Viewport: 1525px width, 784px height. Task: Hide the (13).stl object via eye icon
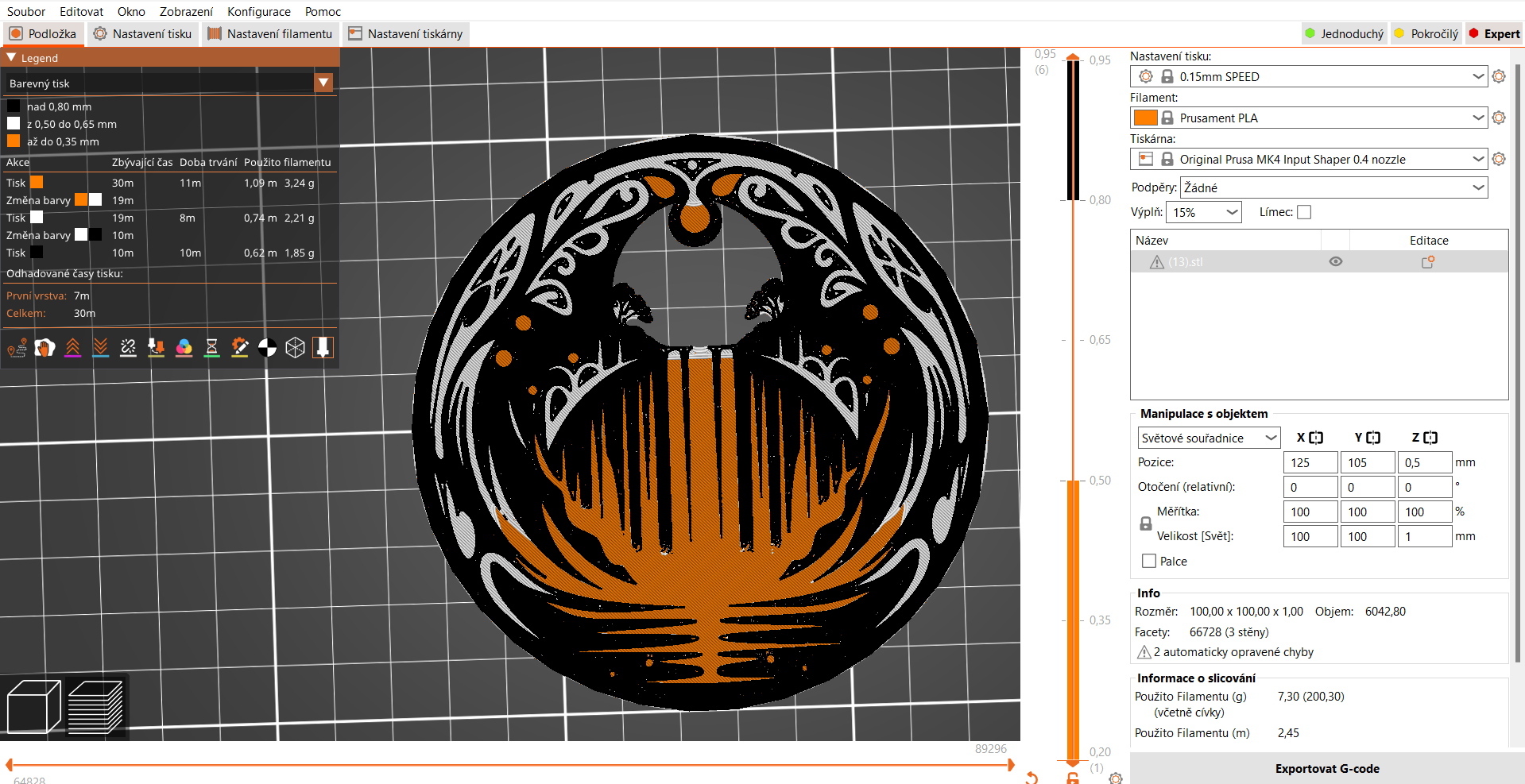[1335, 262]
